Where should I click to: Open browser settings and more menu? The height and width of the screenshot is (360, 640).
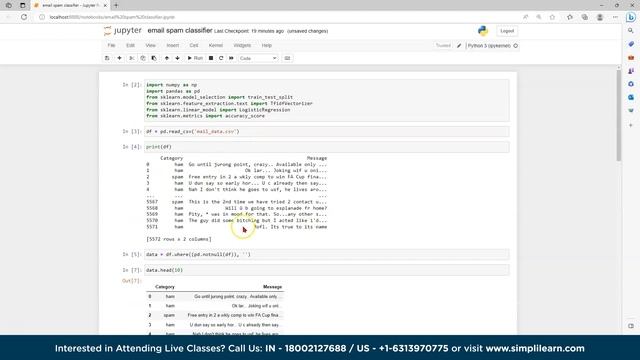[x=615, y=17]
